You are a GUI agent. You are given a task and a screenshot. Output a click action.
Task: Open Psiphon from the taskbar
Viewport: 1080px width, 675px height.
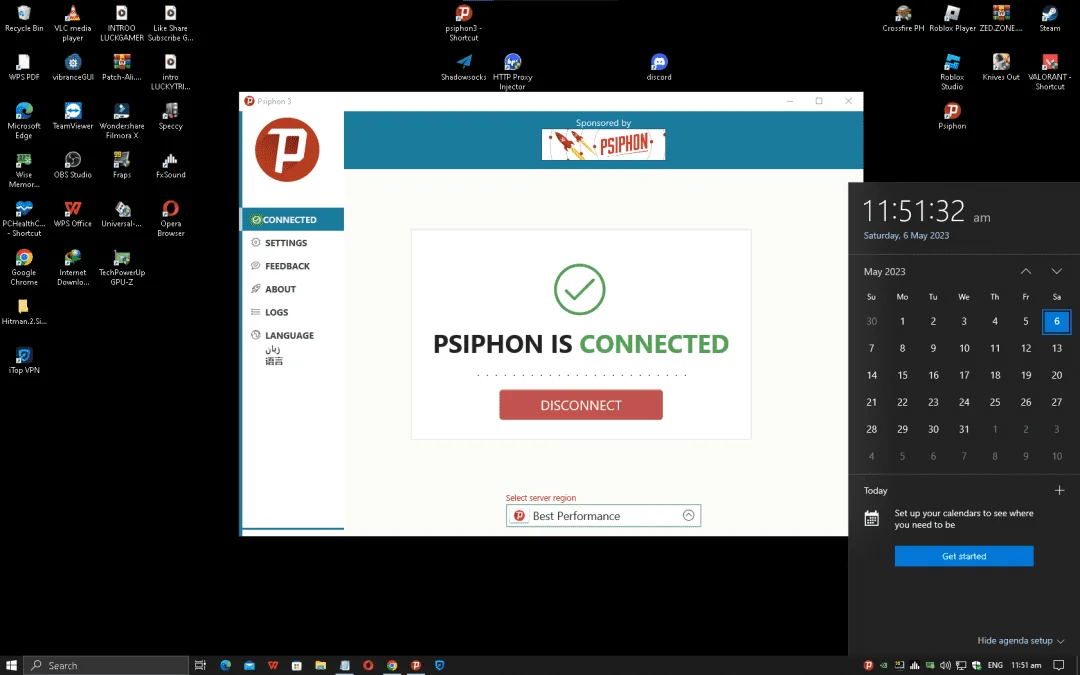tap(415, 665)
